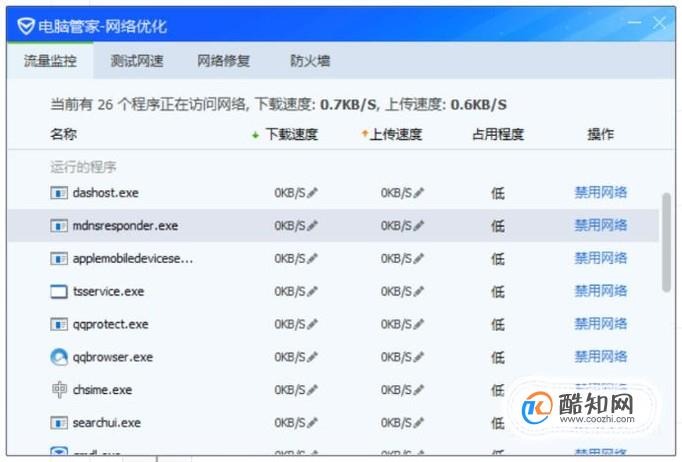The height and width of the screenshot is (462, 682).
Task: Edit upload speed limit pencil for qqprotect.exe
Action: click(418, 324)
